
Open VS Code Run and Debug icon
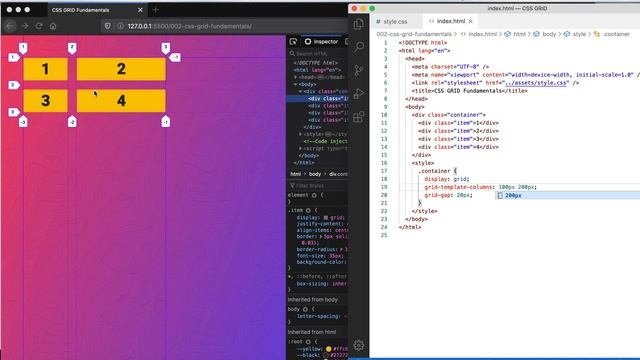point(358,93)
